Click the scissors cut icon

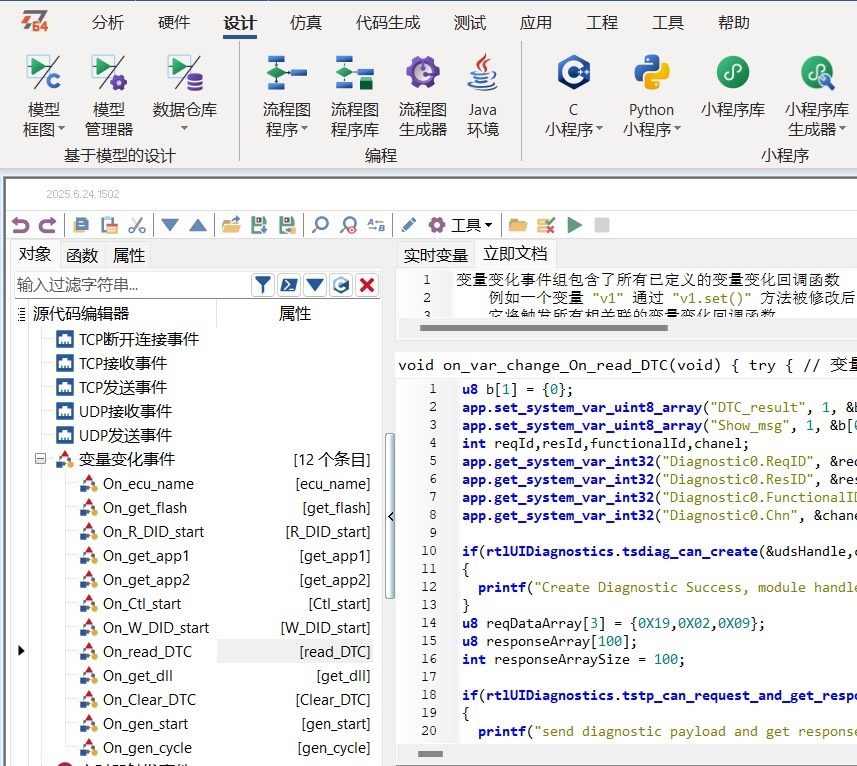pos(137,225)
